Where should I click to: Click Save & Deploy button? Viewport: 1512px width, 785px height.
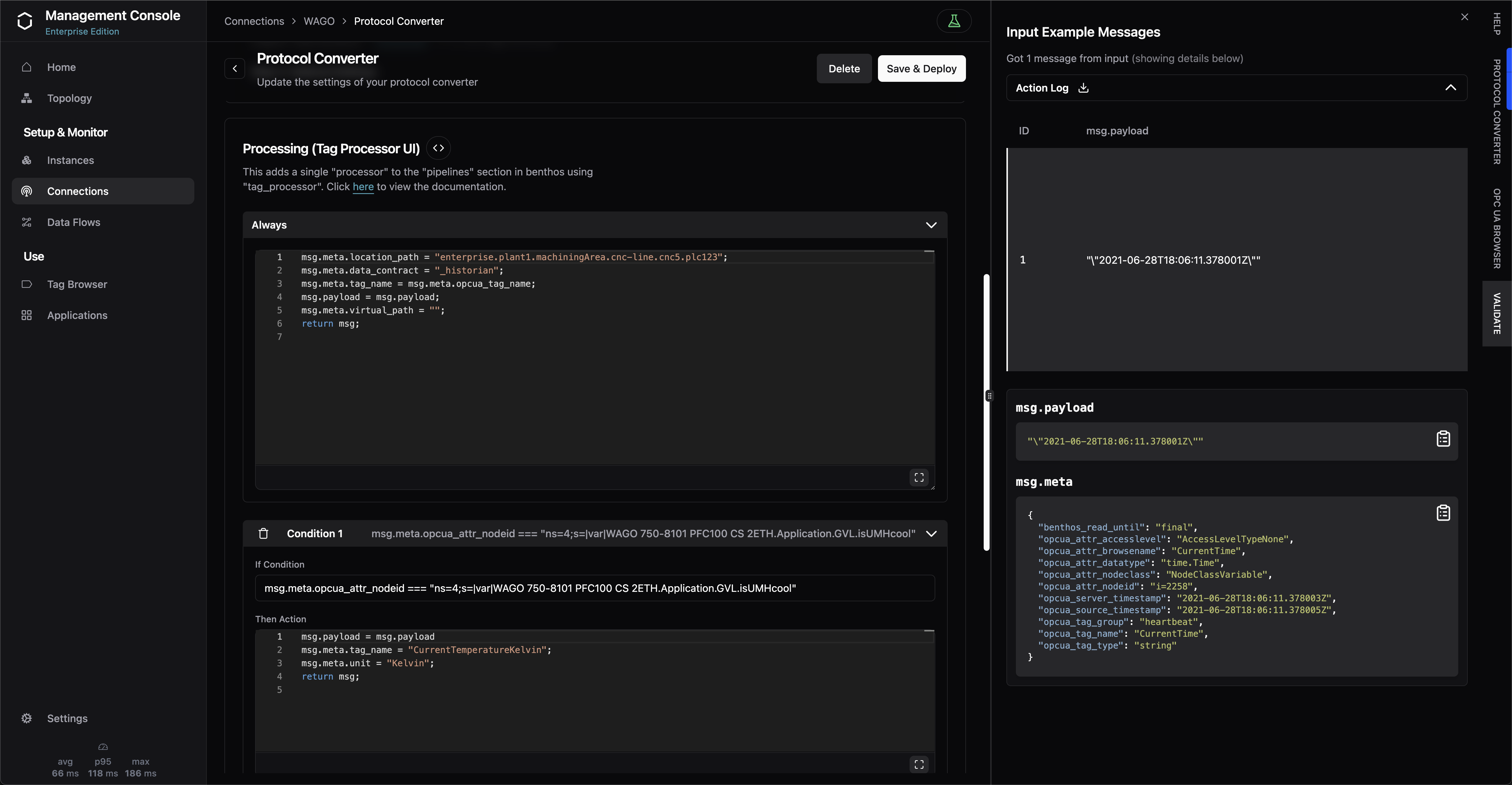click(921, 69)
